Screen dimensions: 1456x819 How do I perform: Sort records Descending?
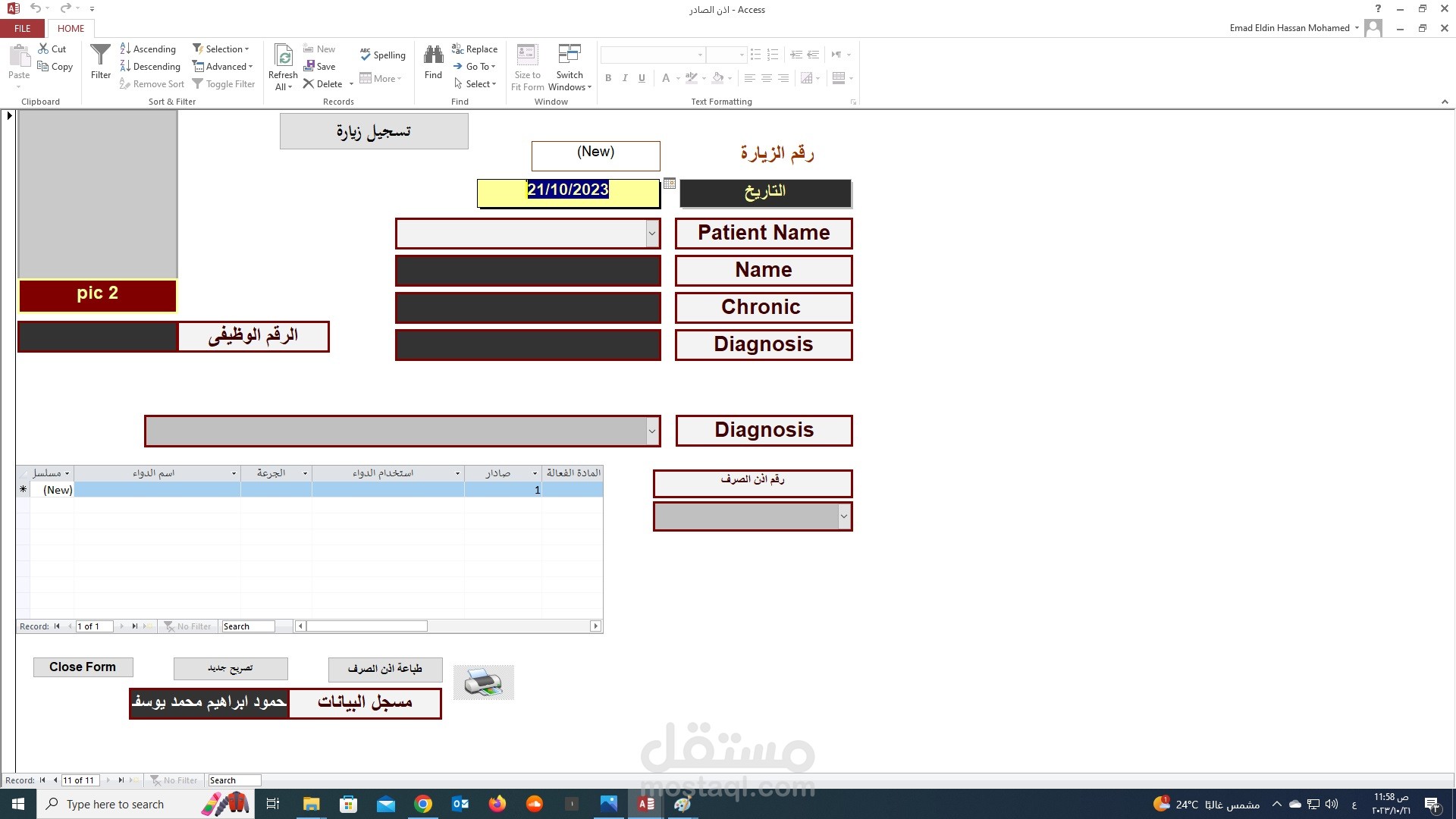tap(150, 67)
